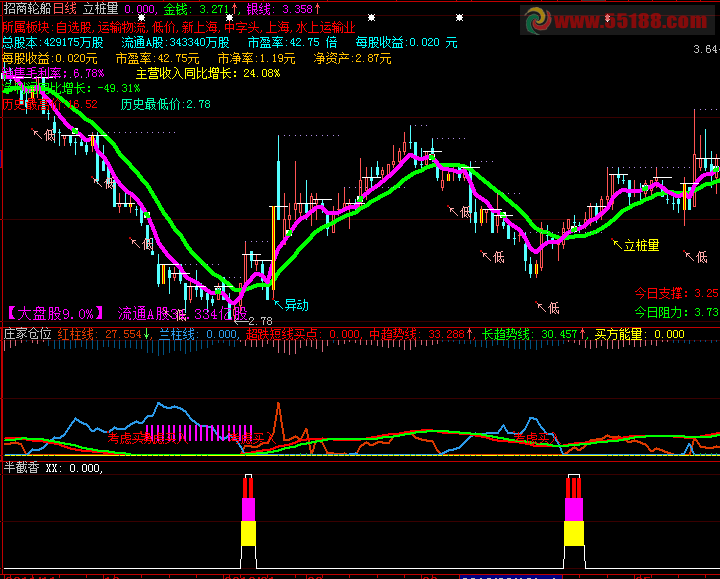This screenshot has height=579, width=720.
Task: Select the 庄家仓位 indicator title
Action: point(28,333)
